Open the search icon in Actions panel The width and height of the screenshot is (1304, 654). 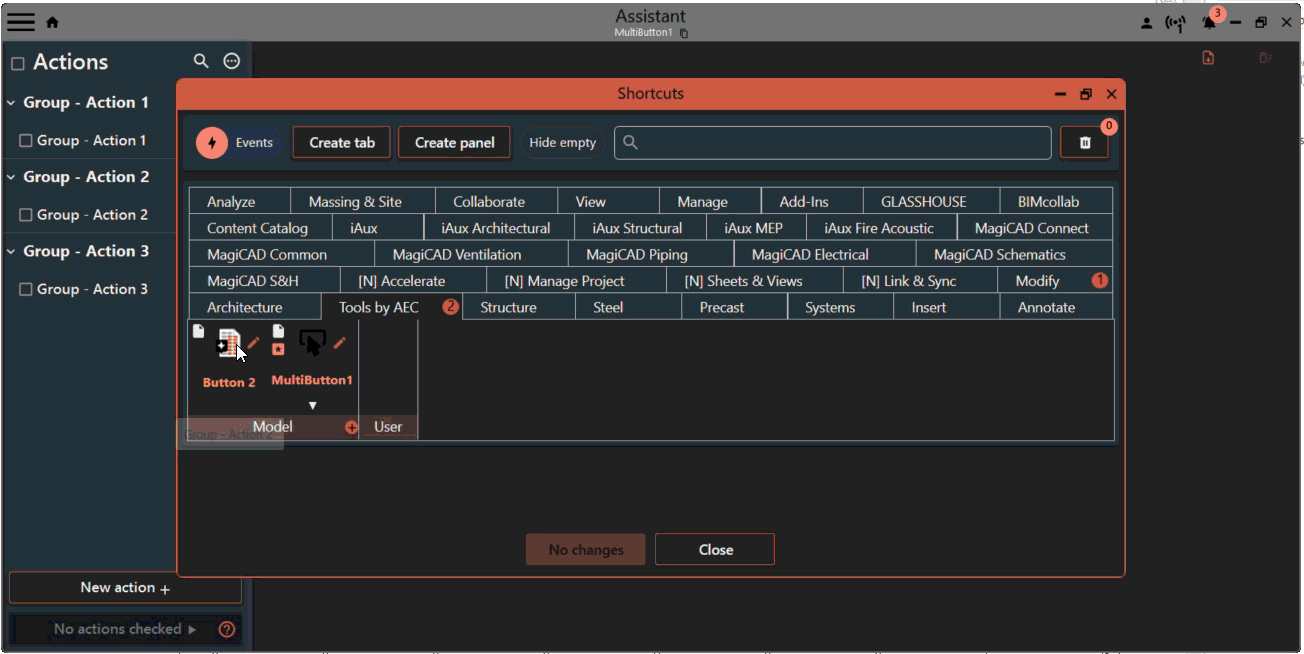[201, 61]
